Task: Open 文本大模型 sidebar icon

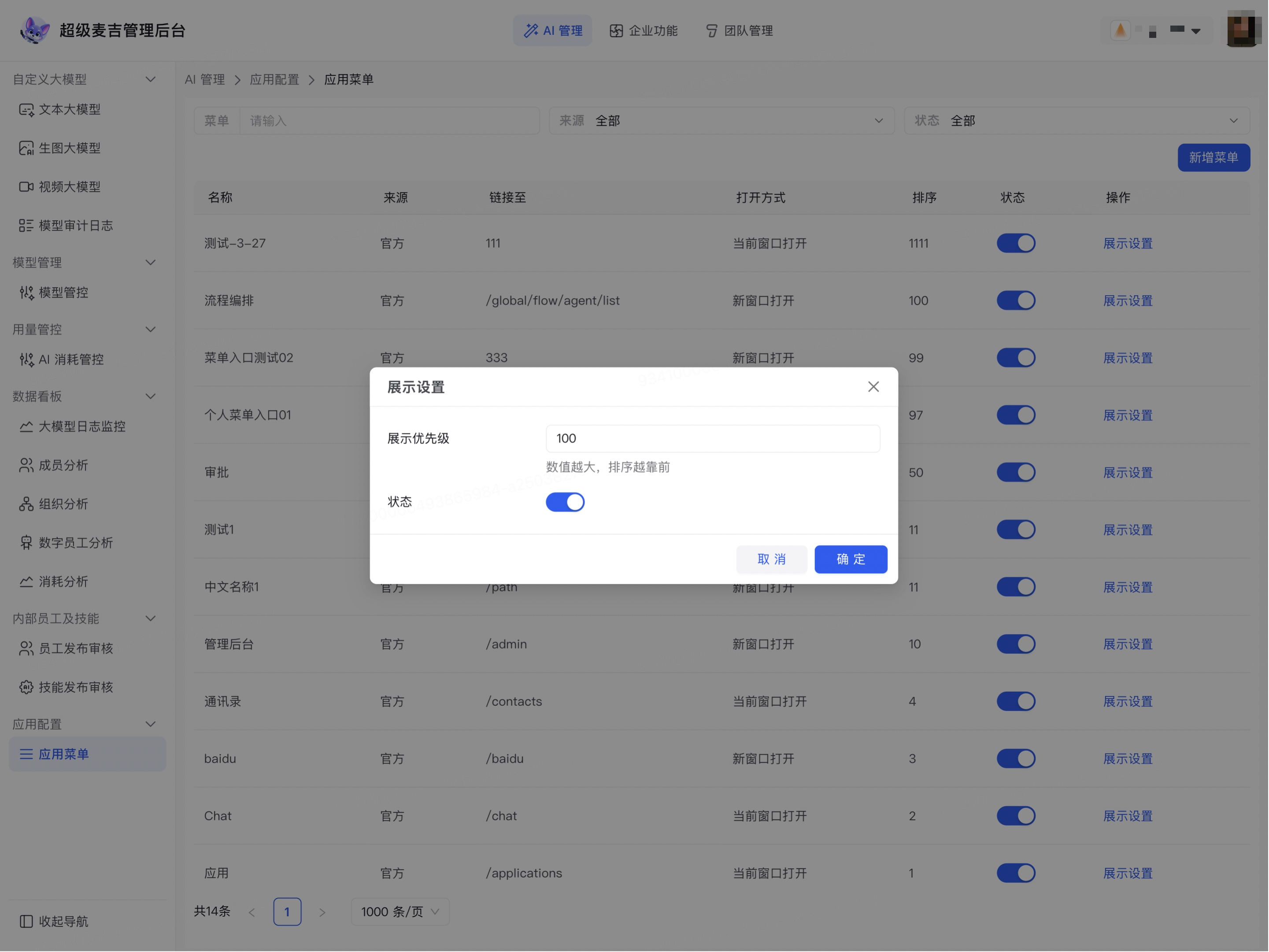Action: point(26,110)
